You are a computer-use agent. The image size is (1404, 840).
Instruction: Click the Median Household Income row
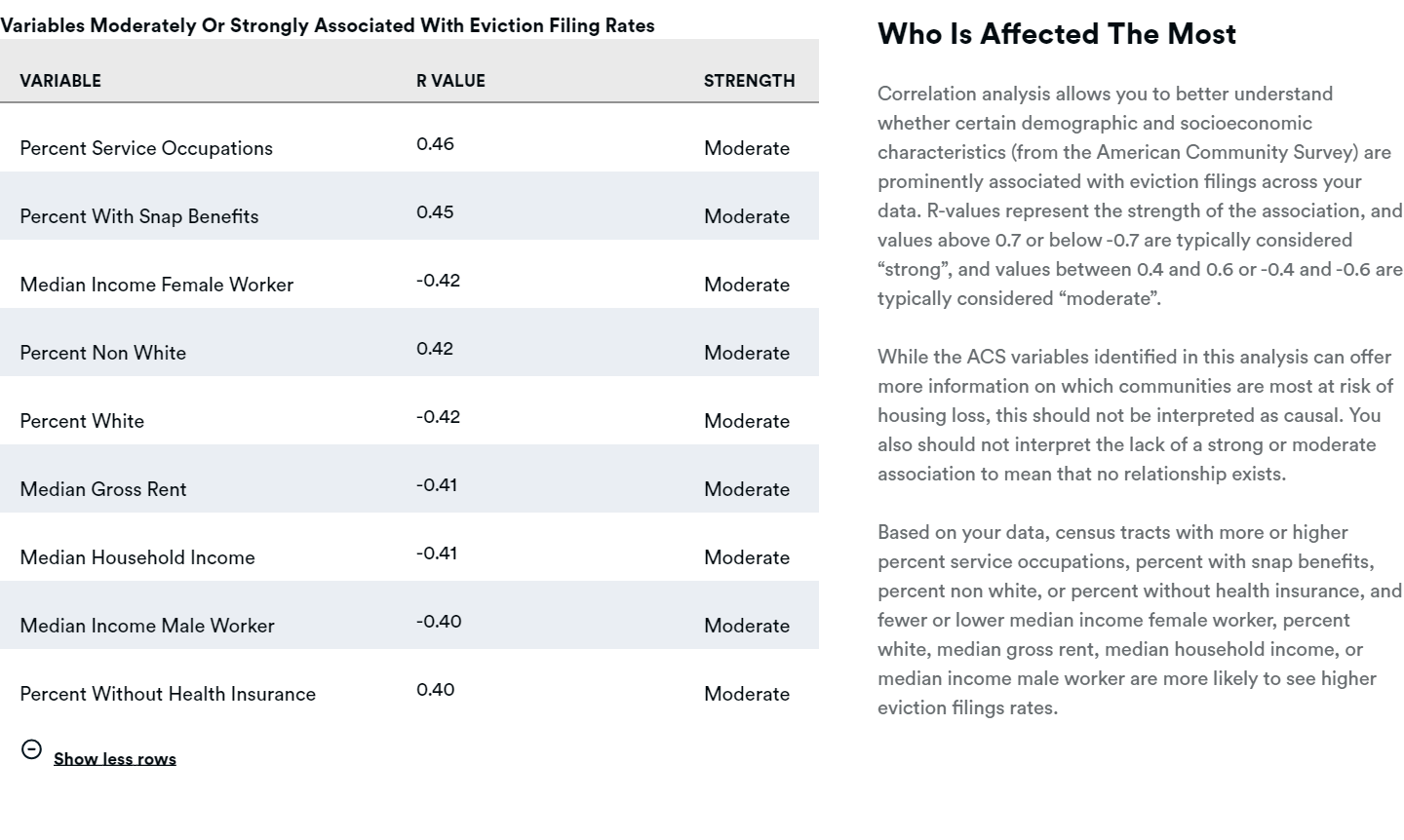tap(137, 557)
